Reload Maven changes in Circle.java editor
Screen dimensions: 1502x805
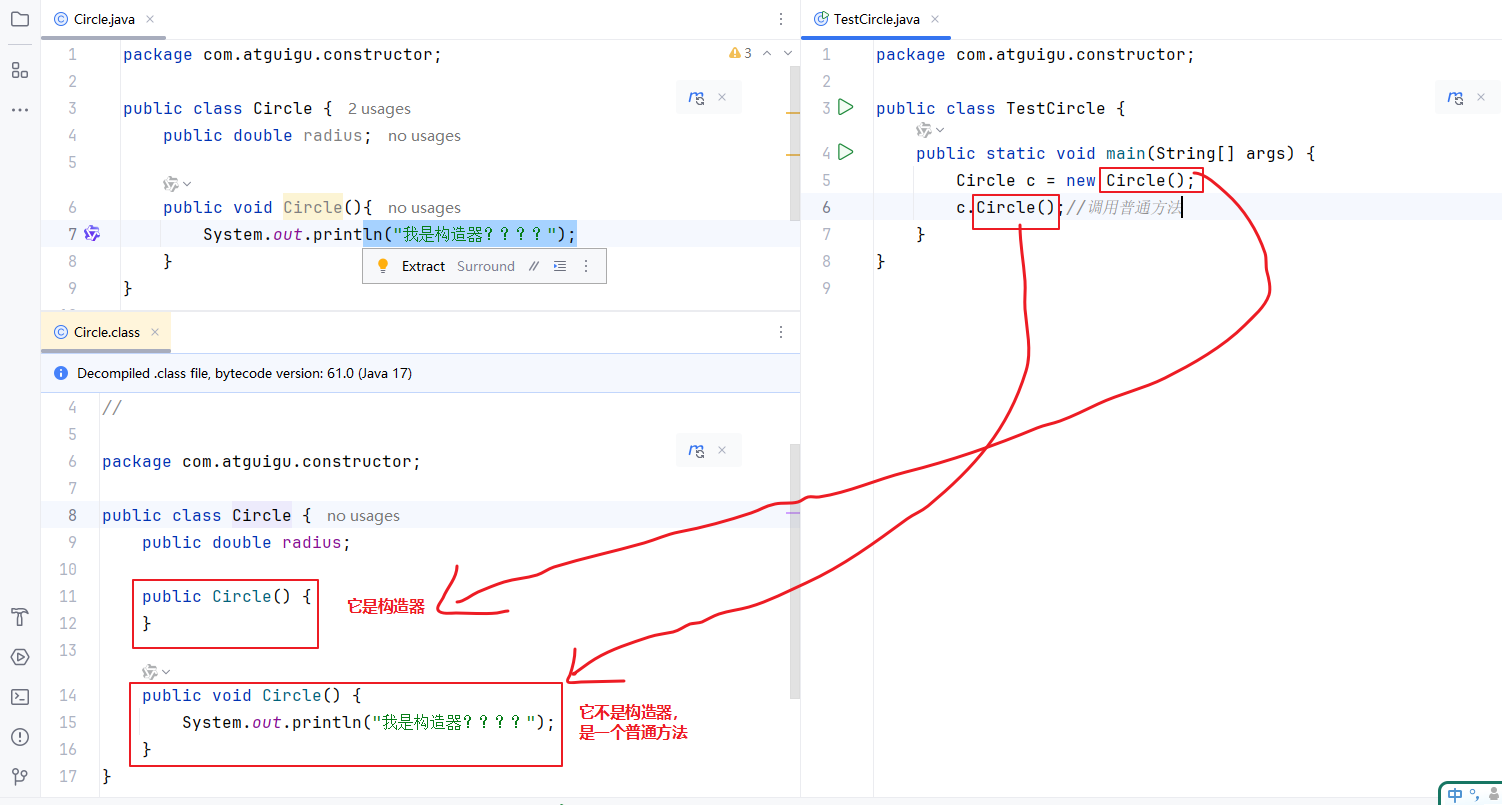(696, 97)
